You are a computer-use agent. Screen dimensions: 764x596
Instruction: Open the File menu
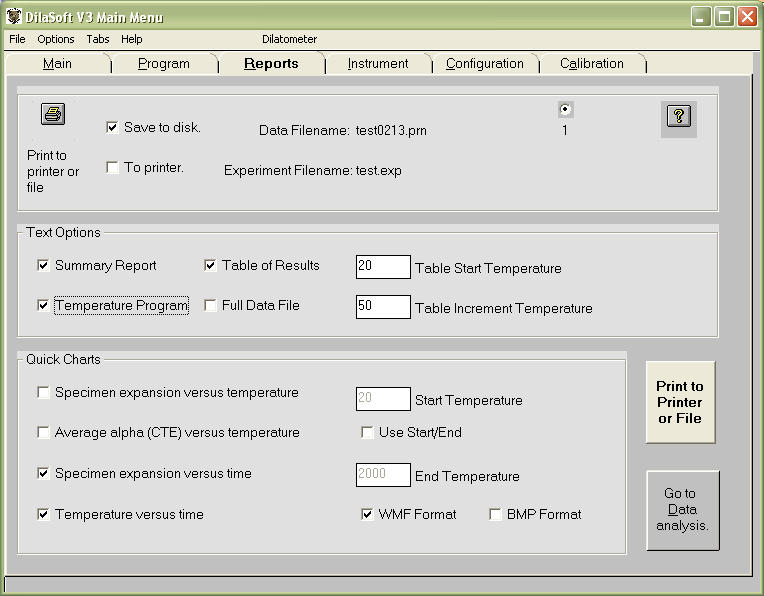tap(17, 40)
